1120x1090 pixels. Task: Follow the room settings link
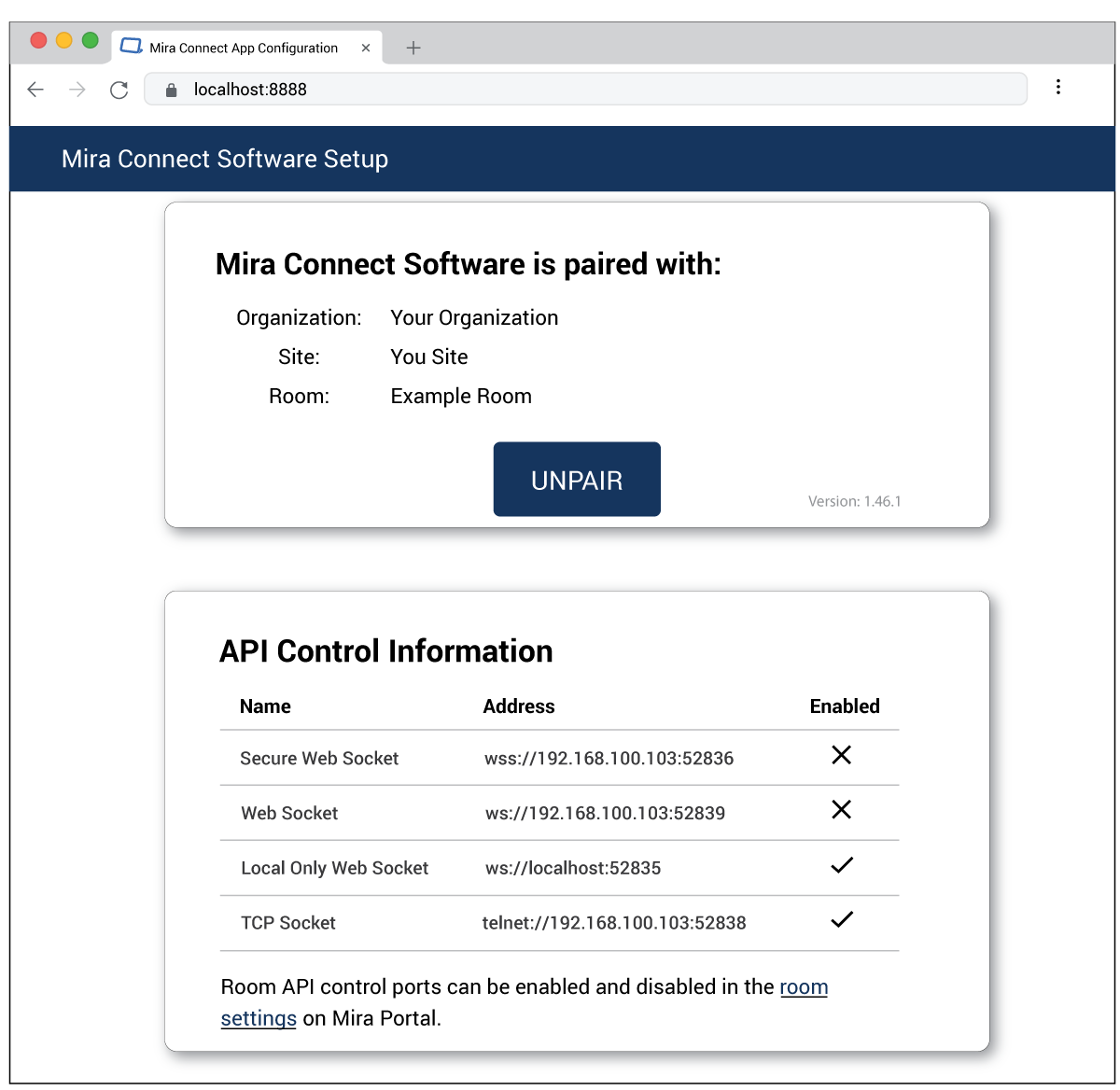click(x=804, y=987)
